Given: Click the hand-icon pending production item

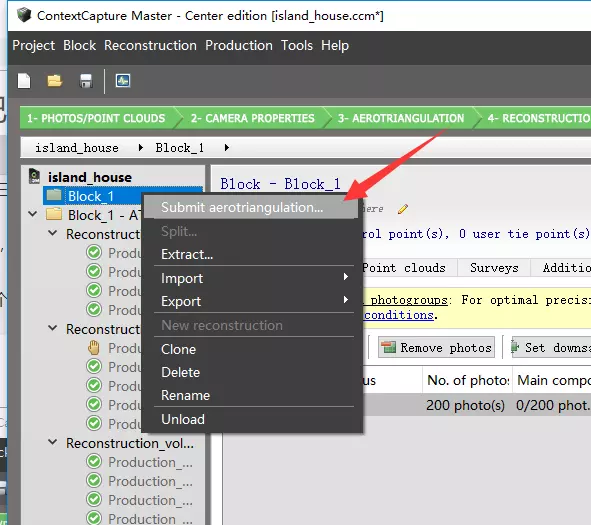Looking at the screenshot, I should (x=94, y=347).
